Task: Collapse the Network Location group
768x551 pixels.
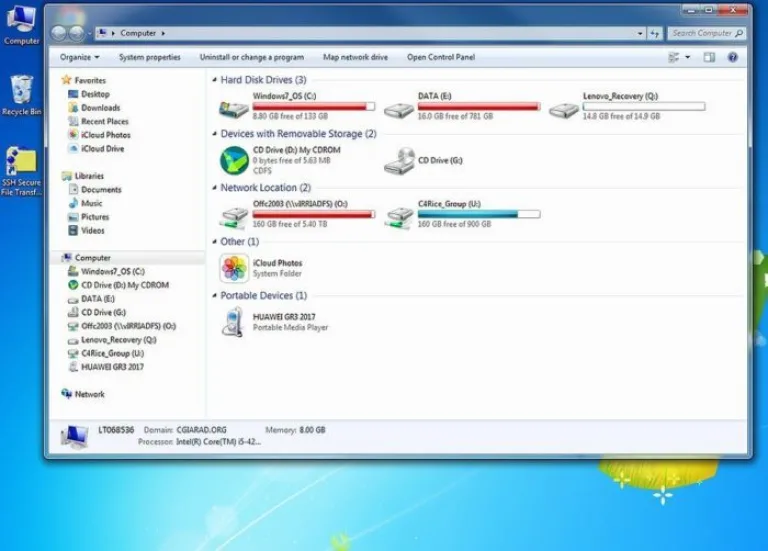Action: 215,188
